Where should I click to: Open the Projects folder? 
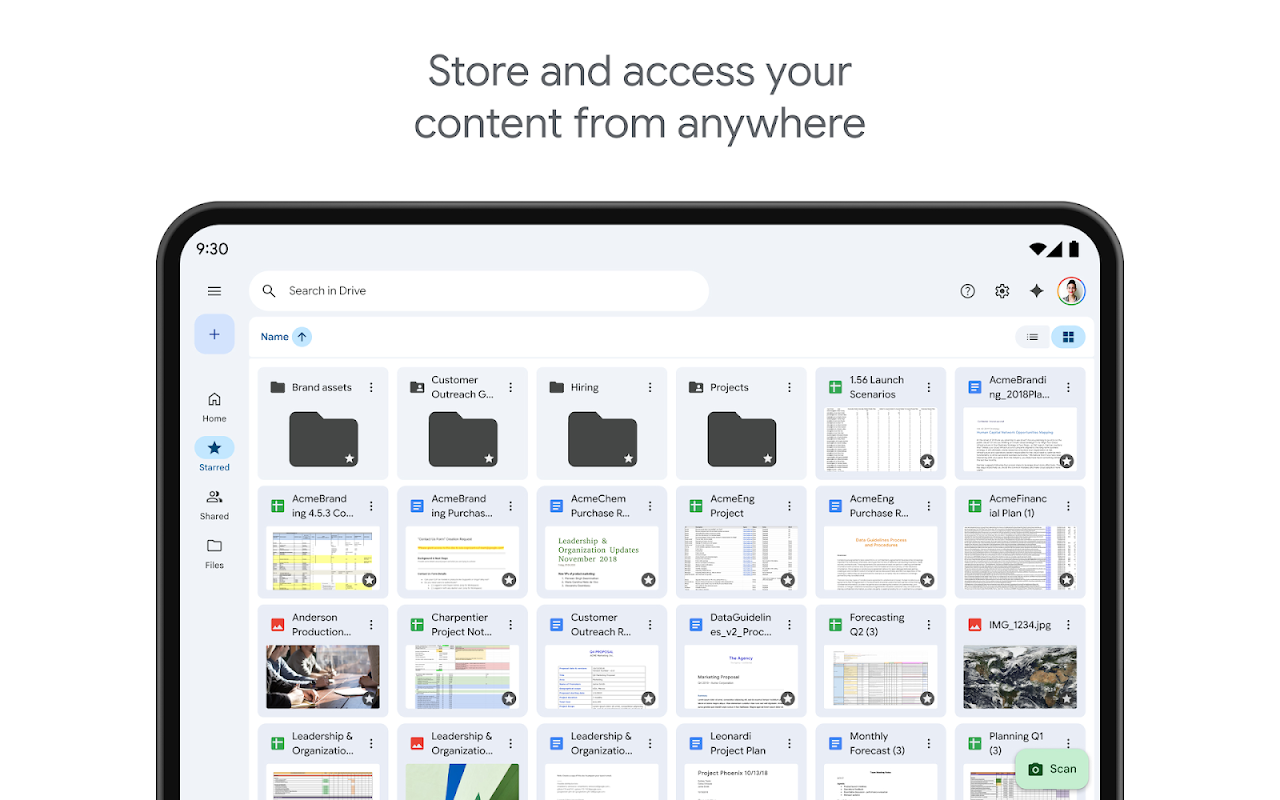(x=741, y=440)
